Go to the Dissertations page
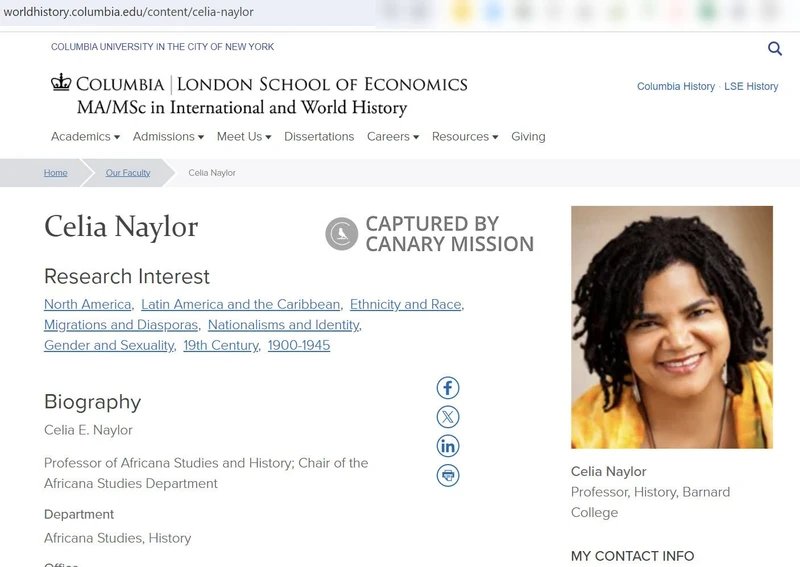The image size is (800, 567). (319, 137)
